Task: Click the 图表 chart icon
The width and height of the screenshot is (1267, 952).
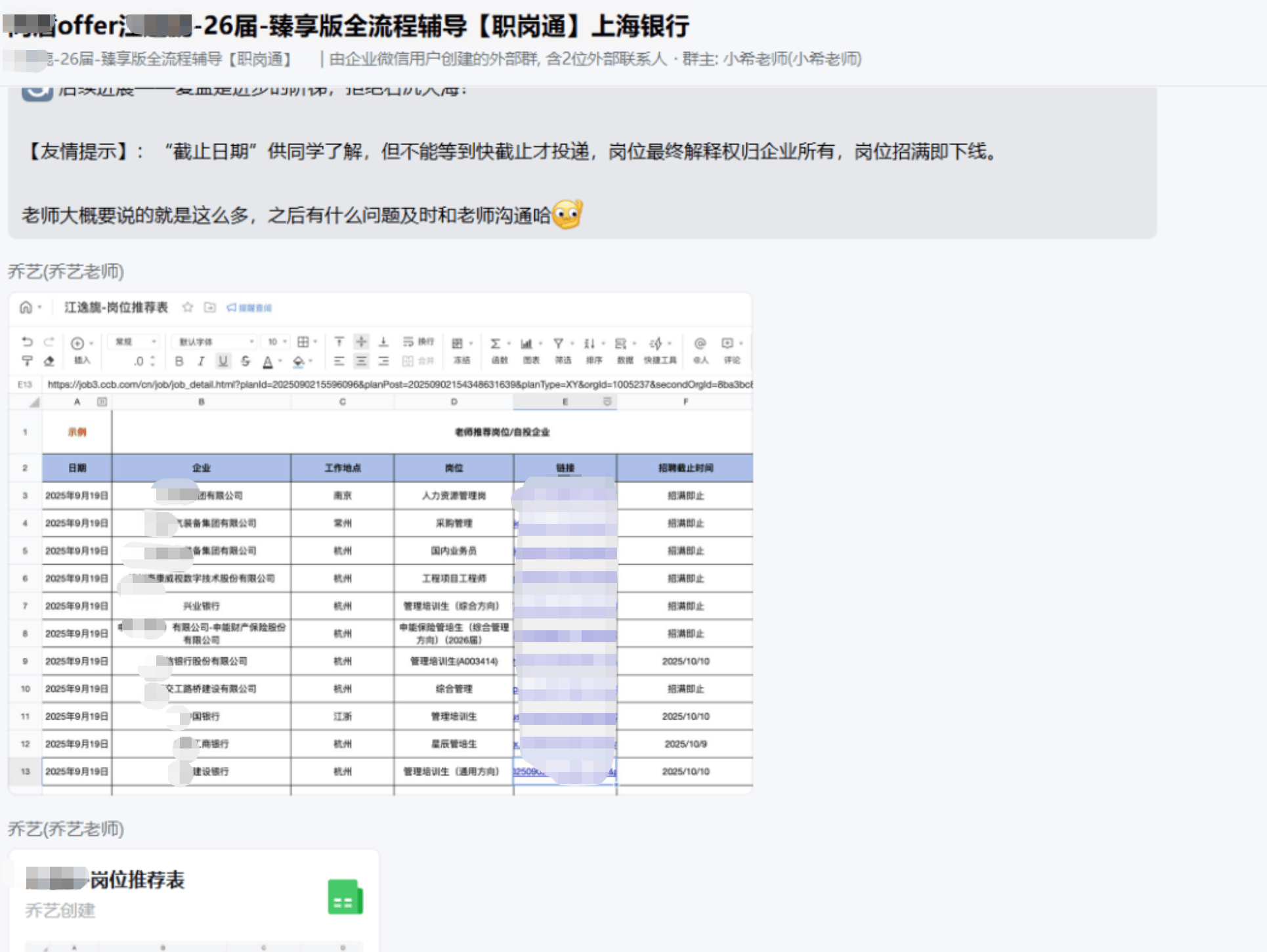Action: 527,343
